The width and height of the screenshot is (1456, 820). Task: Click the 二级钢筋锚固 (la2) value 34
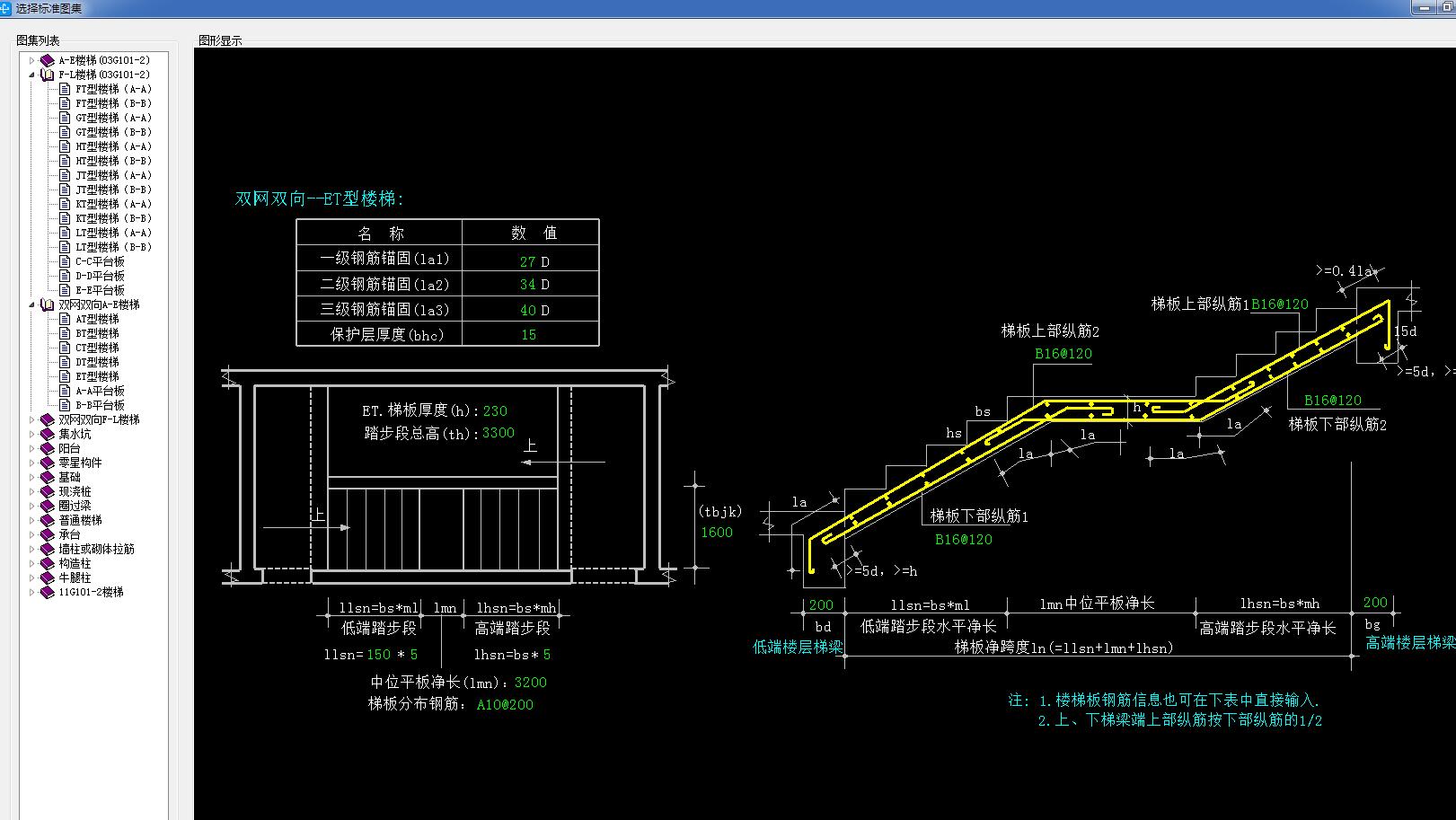pos(527,285)
